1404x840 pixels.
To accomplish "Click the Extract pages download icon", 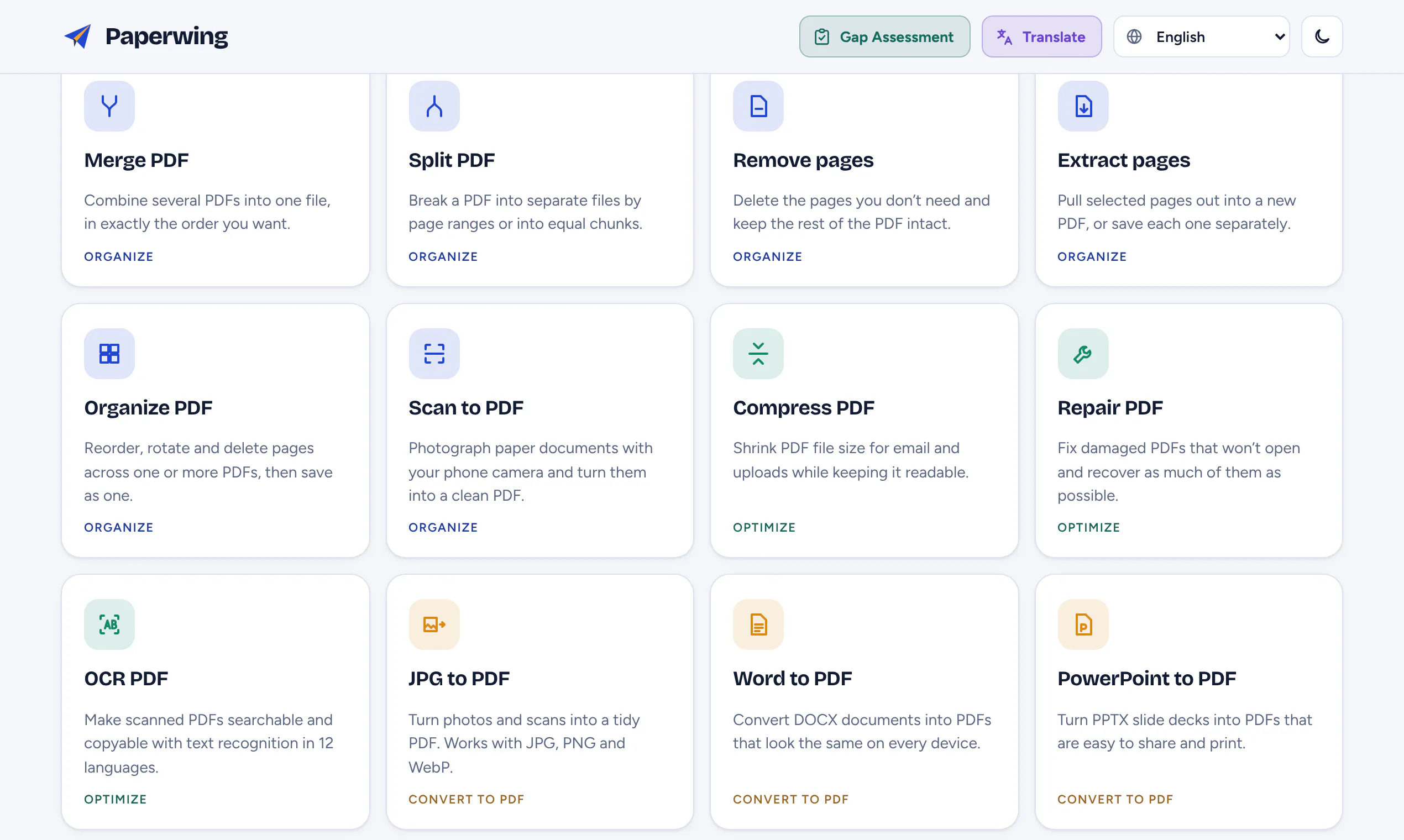I will (x=1083, y=106).
